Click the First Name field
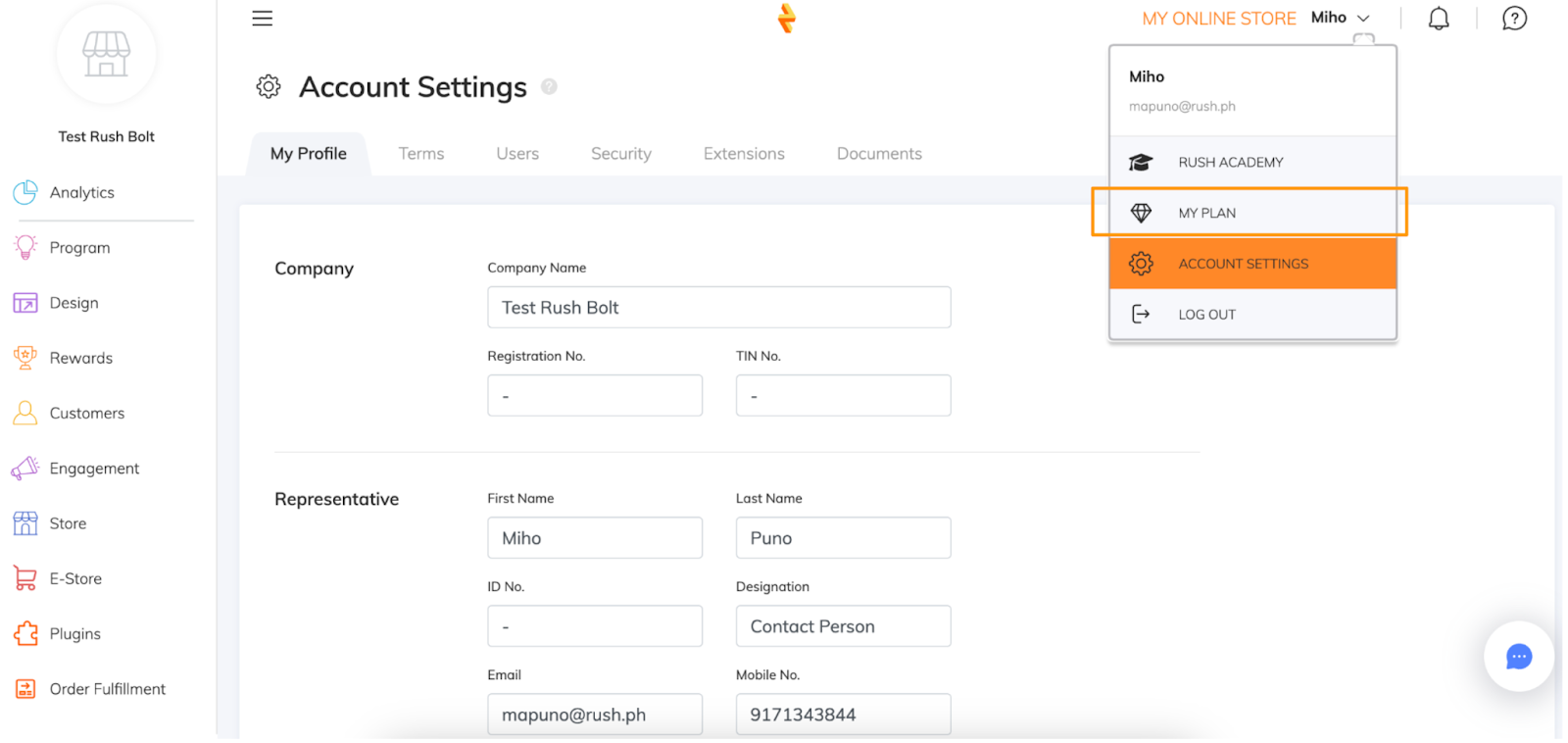This screenshot has width=1568, height=743. click(595, 537)
